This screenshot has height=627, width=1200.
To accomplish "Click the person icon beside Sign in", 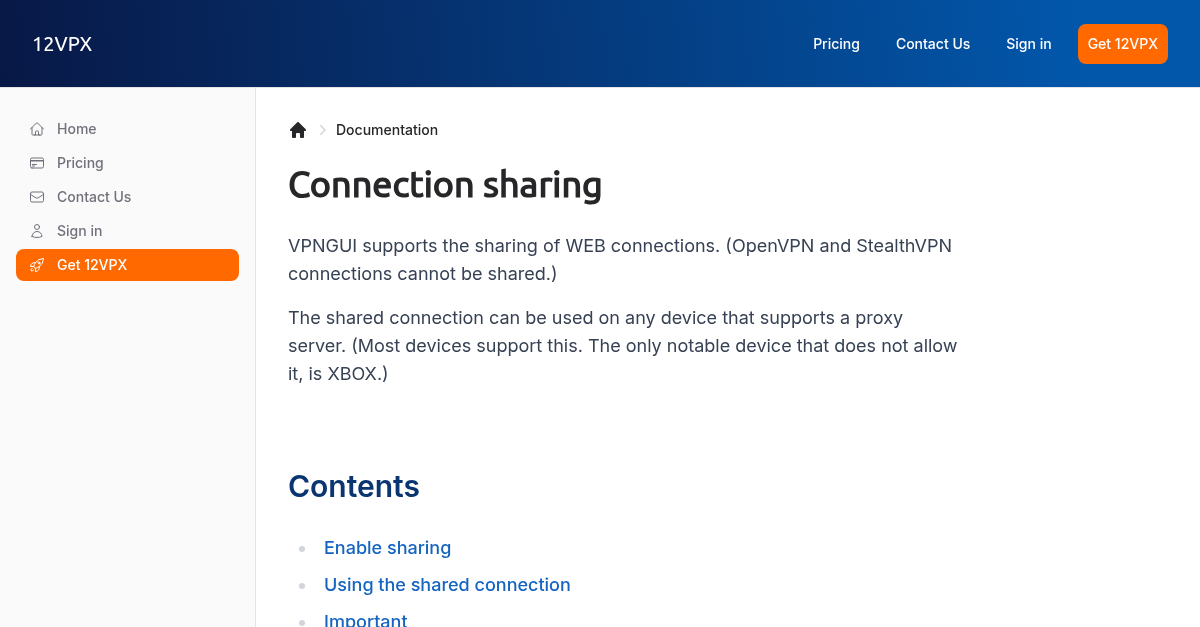I will tap(36, 231).
